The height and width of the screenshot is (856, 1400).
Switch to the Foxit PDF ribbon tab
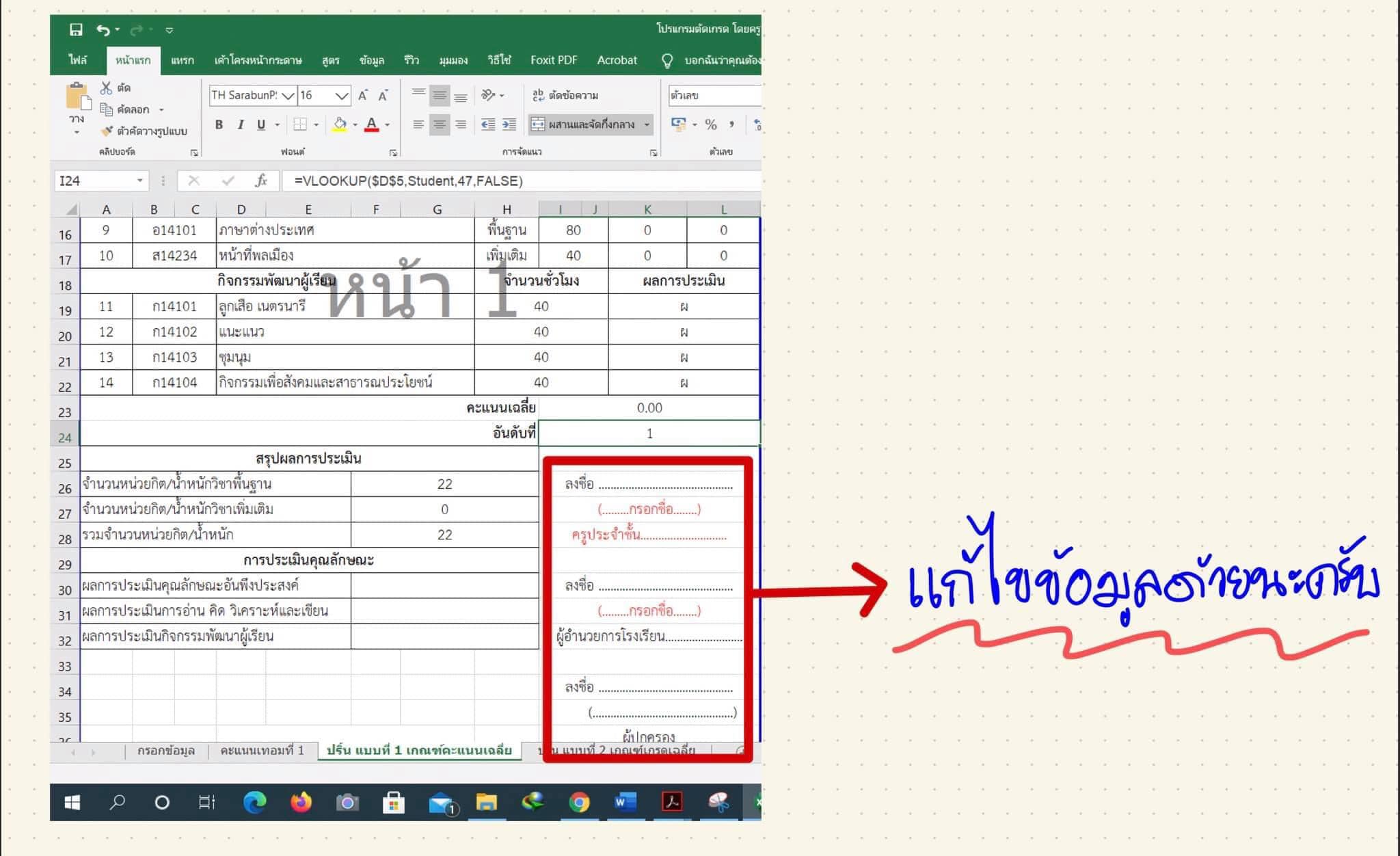coord(554,60)
